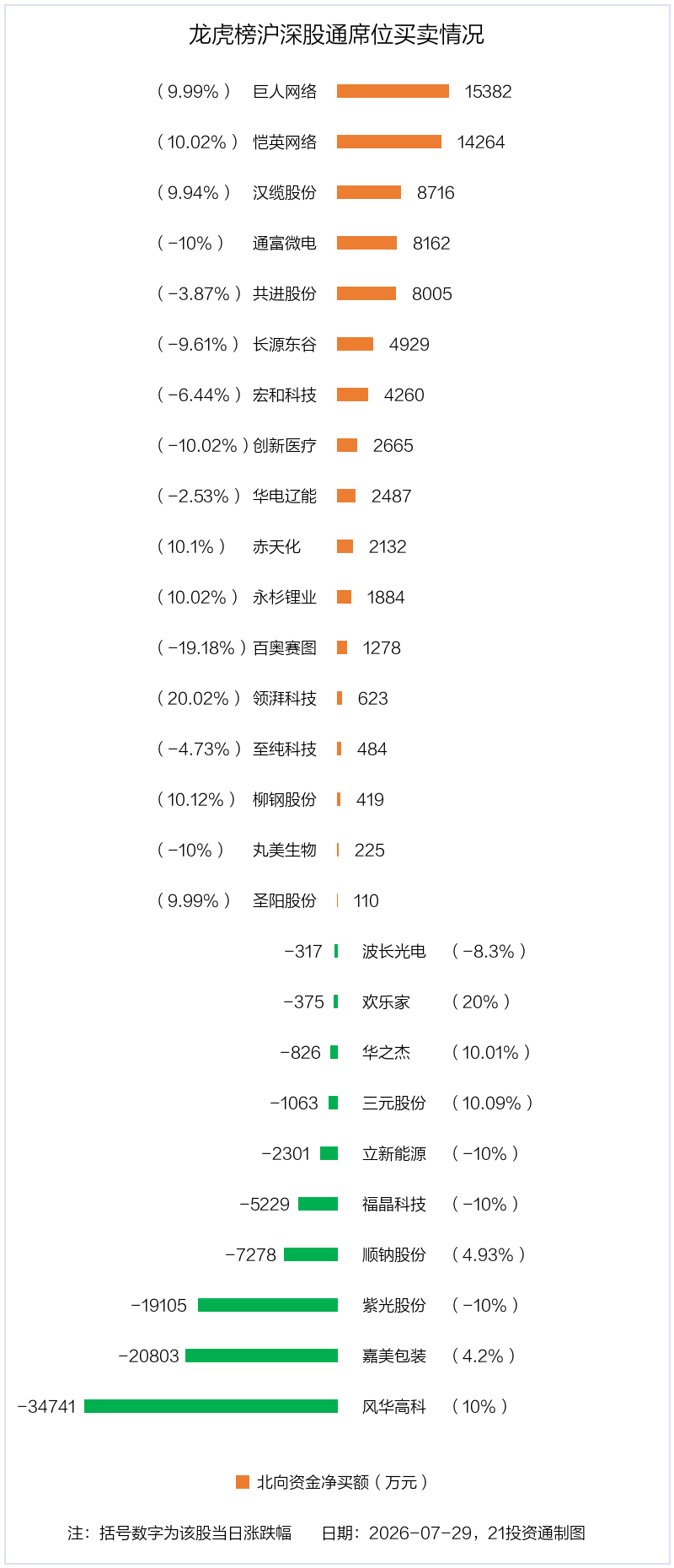This screenshot has width=674, height=1568.
Task: Select the 恺英网络 stock label
Action: coord(285,142)
